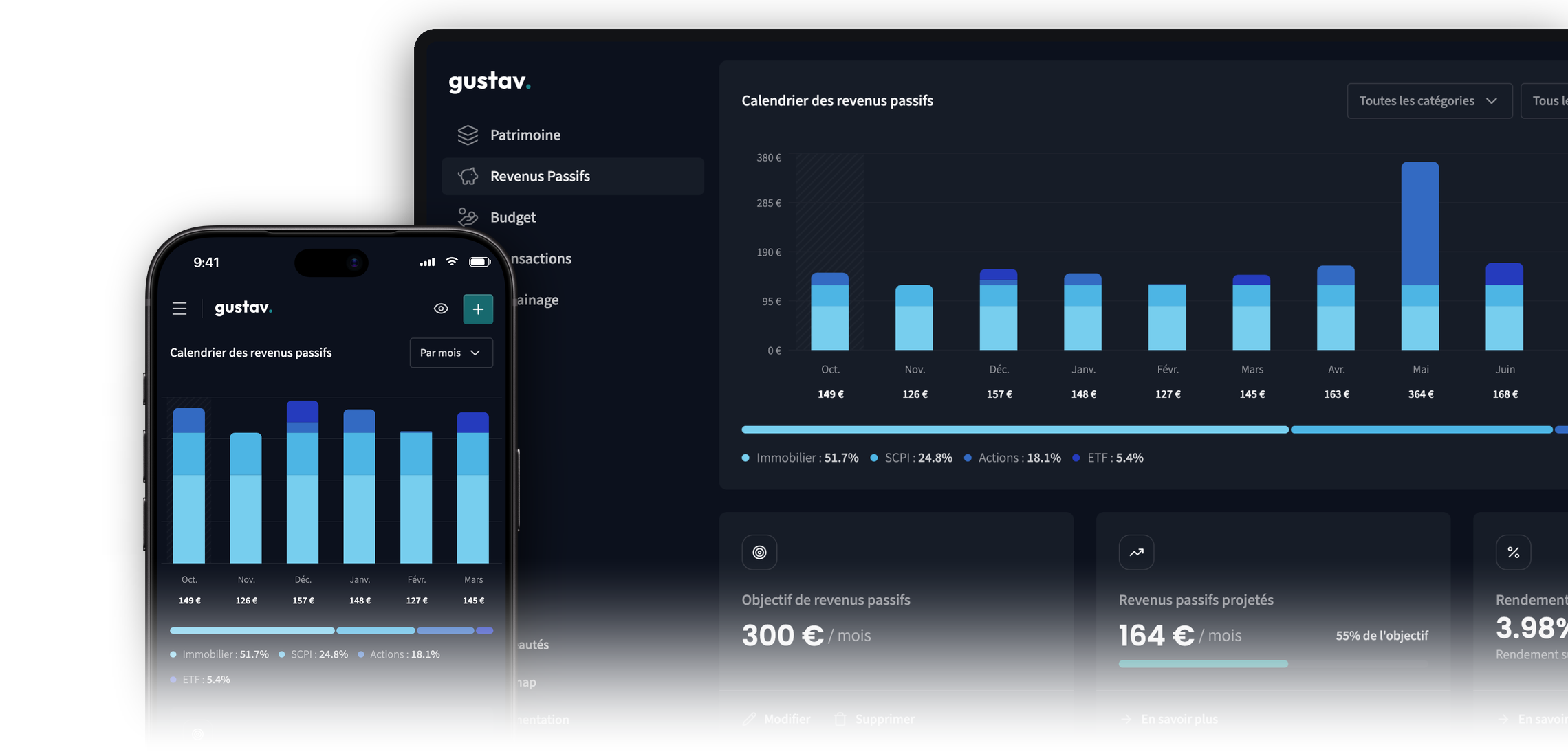Click the 55% de l'objectif label
The width and height of the screenshot is (1568, 756).
tap(1382, 636)
